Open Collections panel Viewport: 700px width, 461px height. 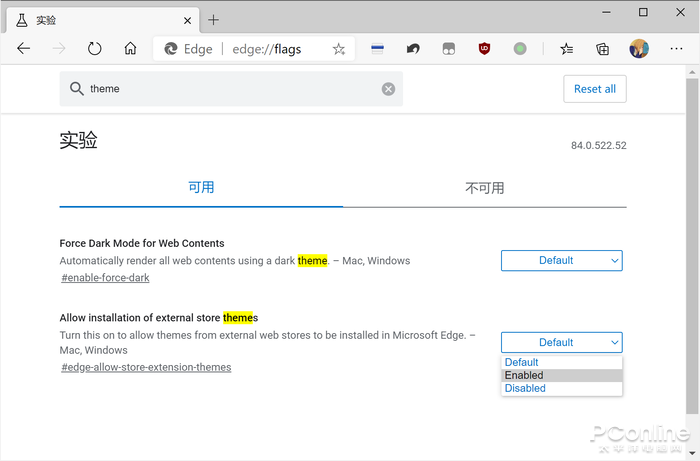(x=603, y=49)
